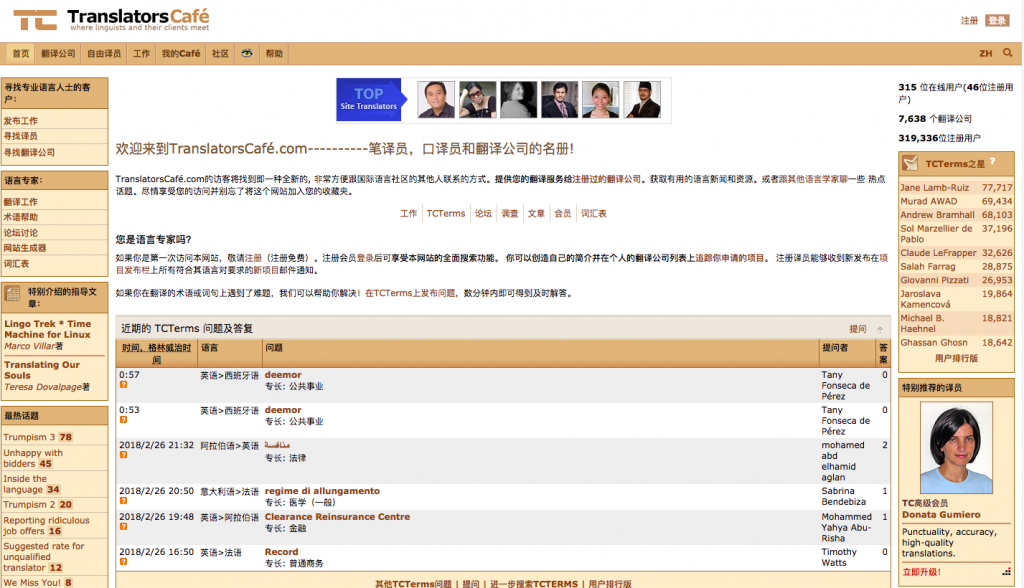Click 会员 link in center link row

coord(563,214)
